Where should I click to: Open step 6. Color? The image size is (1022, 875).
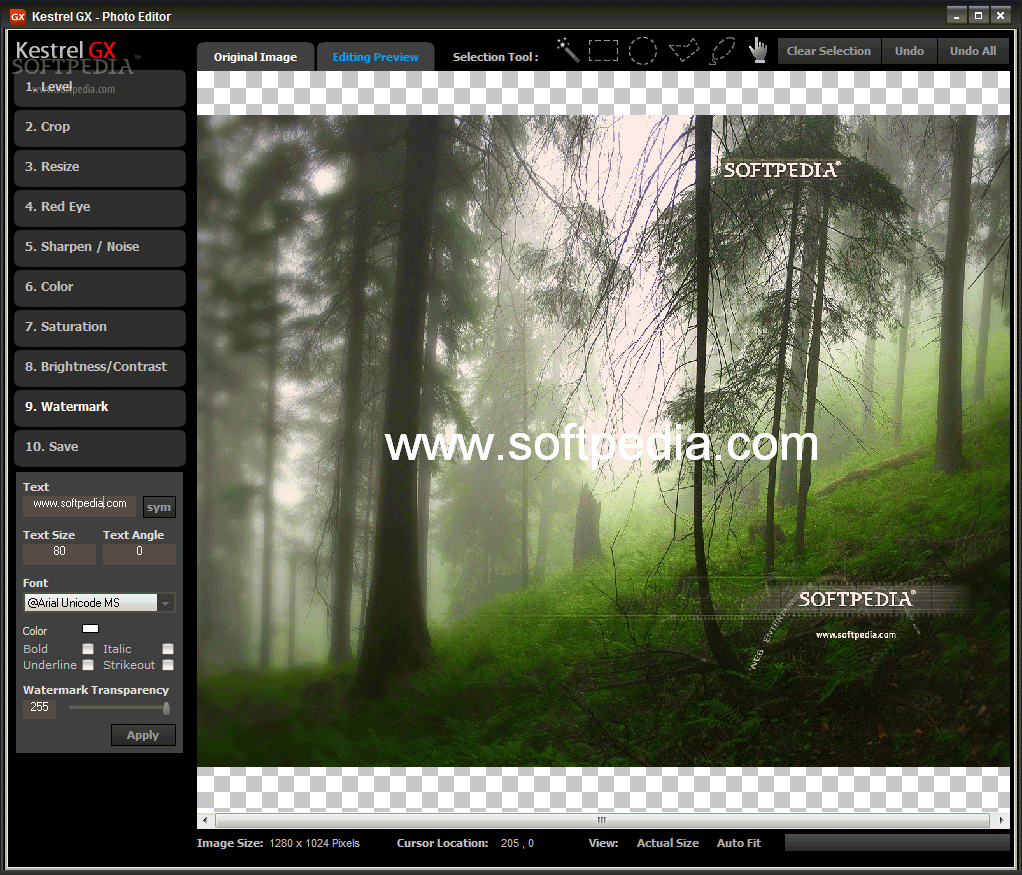coord(100,288)
